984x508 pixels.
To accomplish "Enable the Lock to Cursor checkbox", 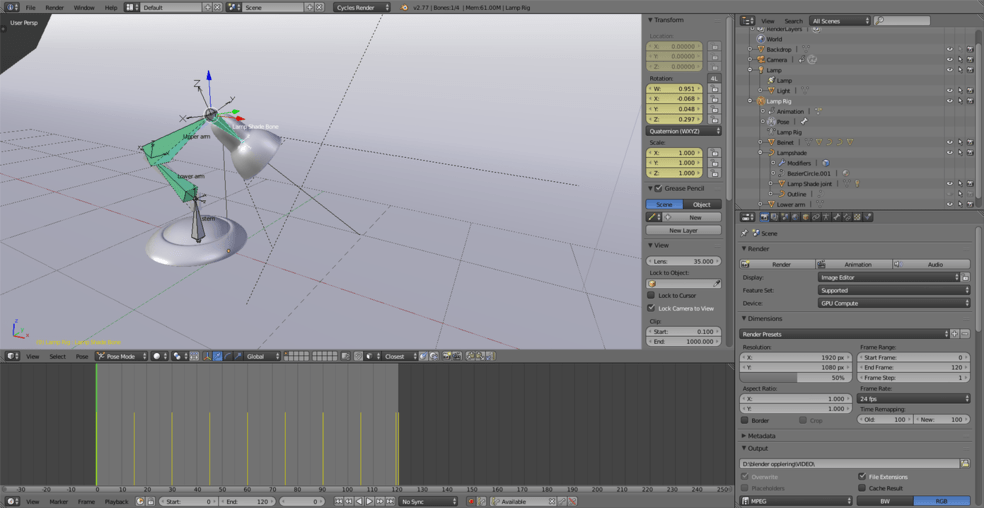I will click(x=651, y=296).
